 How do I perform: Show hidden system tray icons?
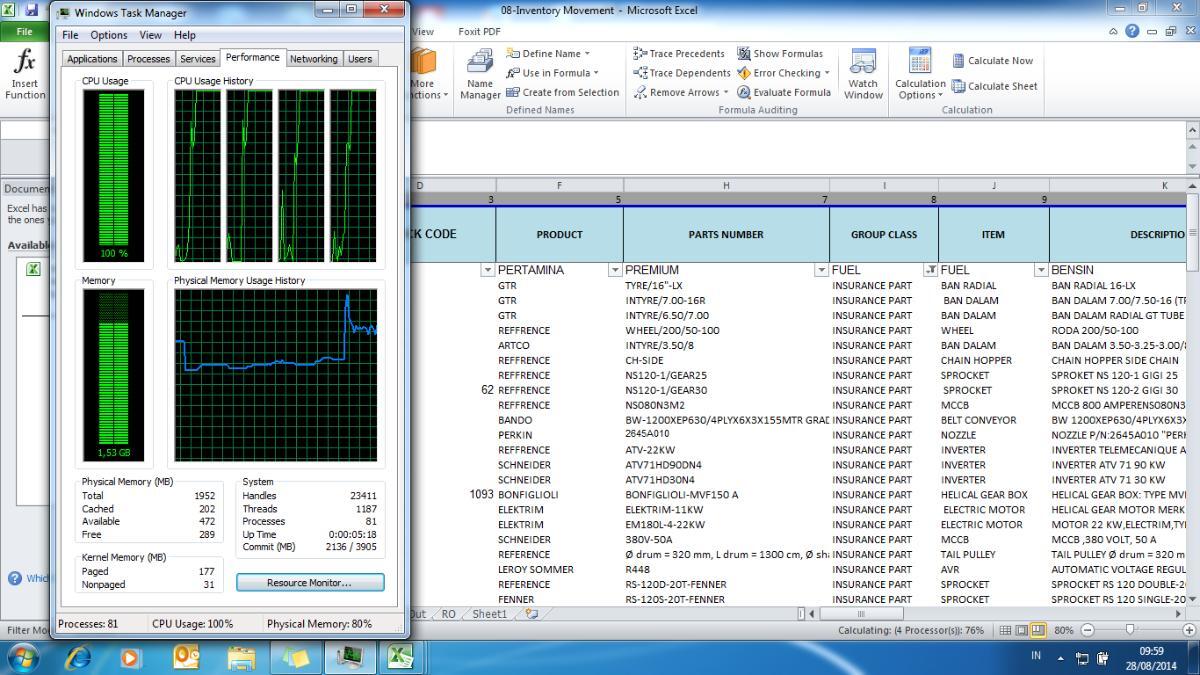pyautogui.click(x=1061, y=658)
